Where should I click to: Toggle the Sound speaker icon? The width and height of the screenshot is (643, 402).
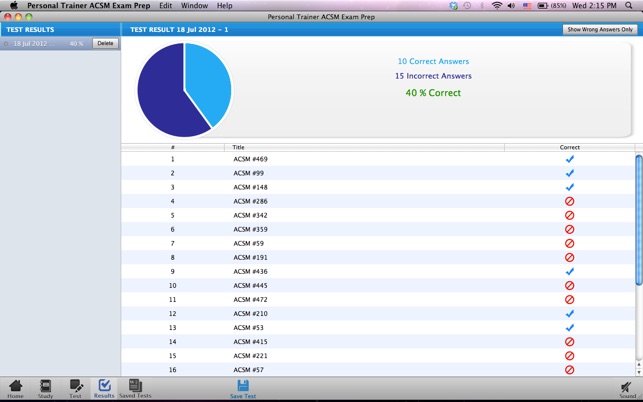[x=626, y=387]
